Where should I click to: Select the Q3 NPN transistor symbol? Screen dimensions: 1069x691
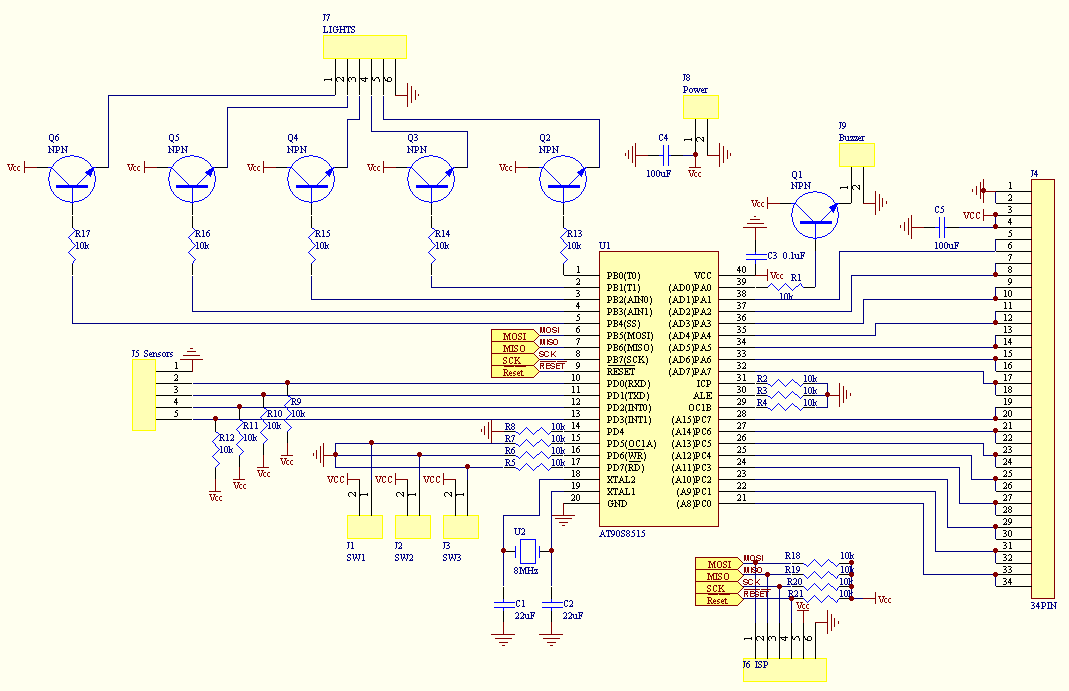pyautogui.click(x=431, y=179)
